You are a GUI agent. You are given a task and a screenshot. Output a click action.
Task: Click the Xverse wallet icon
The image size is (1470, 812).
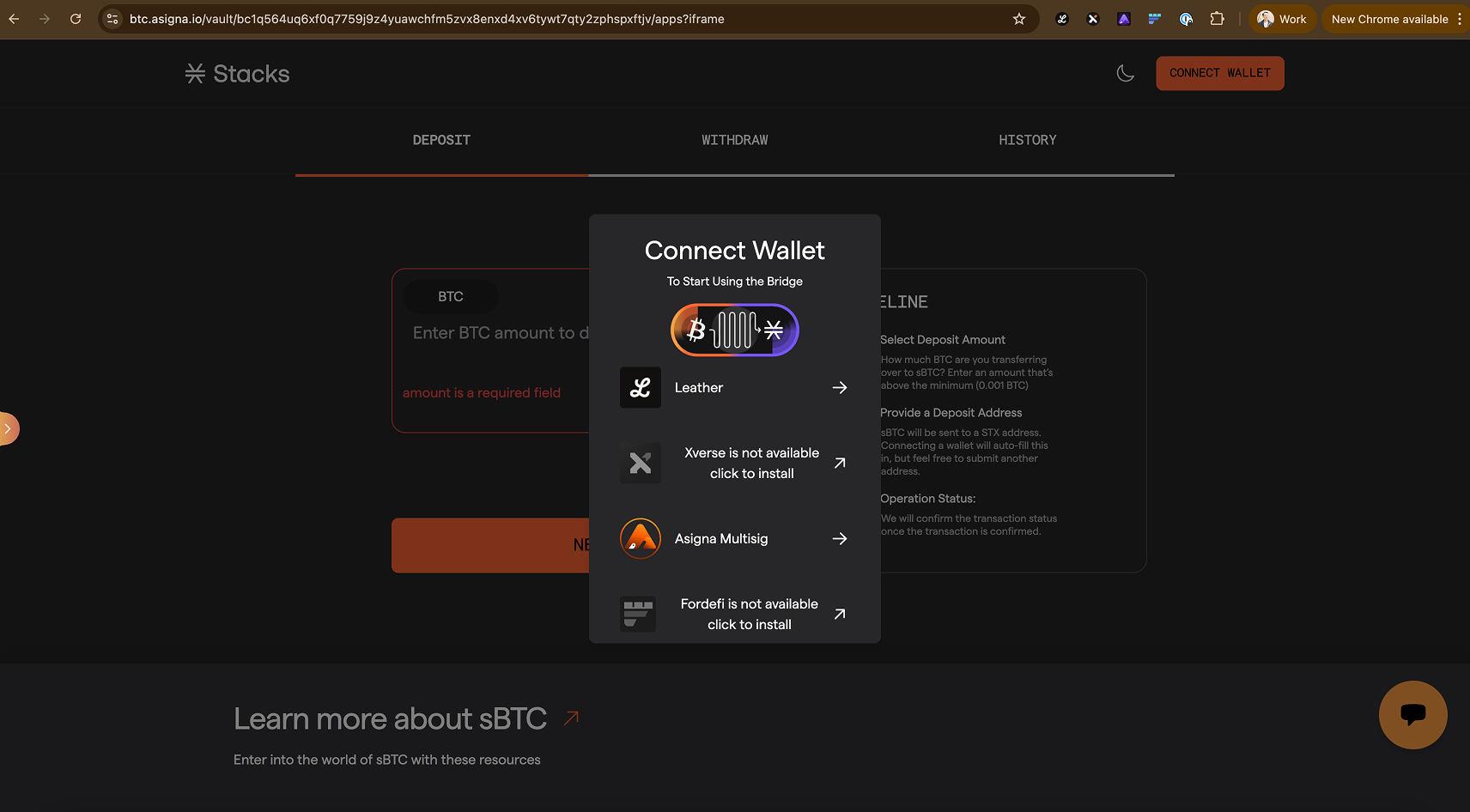[x=641, y=464]
